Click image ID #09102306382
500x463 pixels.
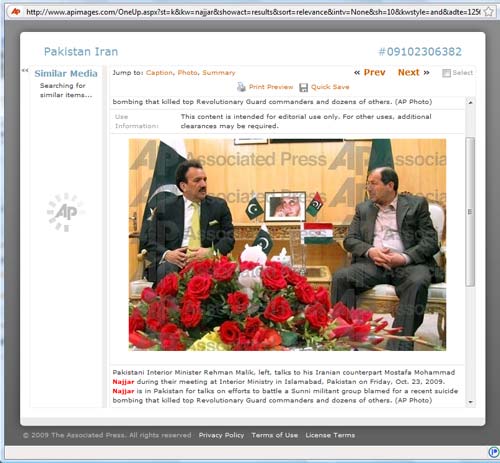420,52
